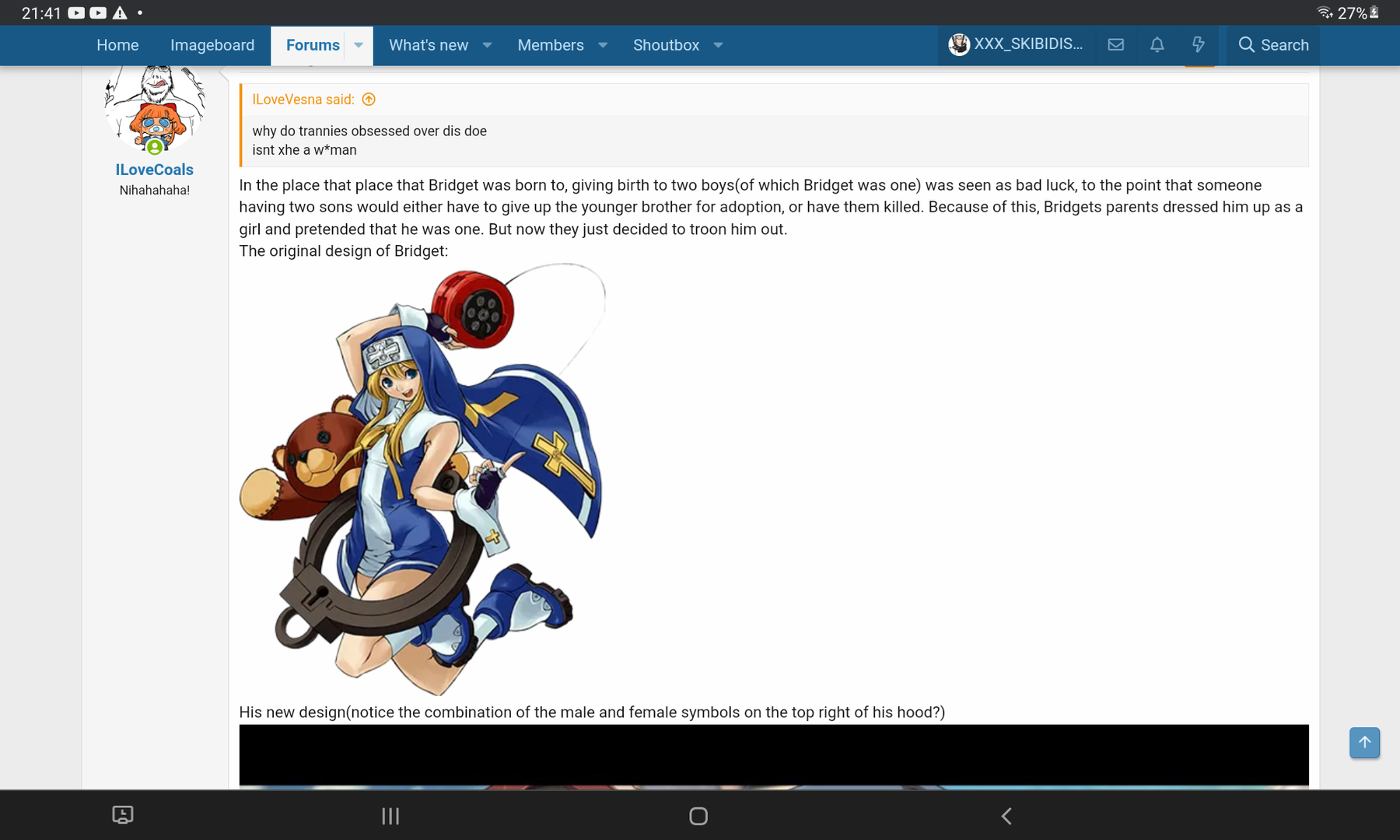Viewport: 1400px width, 840px height.
Task: Open the Search button
Action: pyautogui.click(x=1273, y=45)
